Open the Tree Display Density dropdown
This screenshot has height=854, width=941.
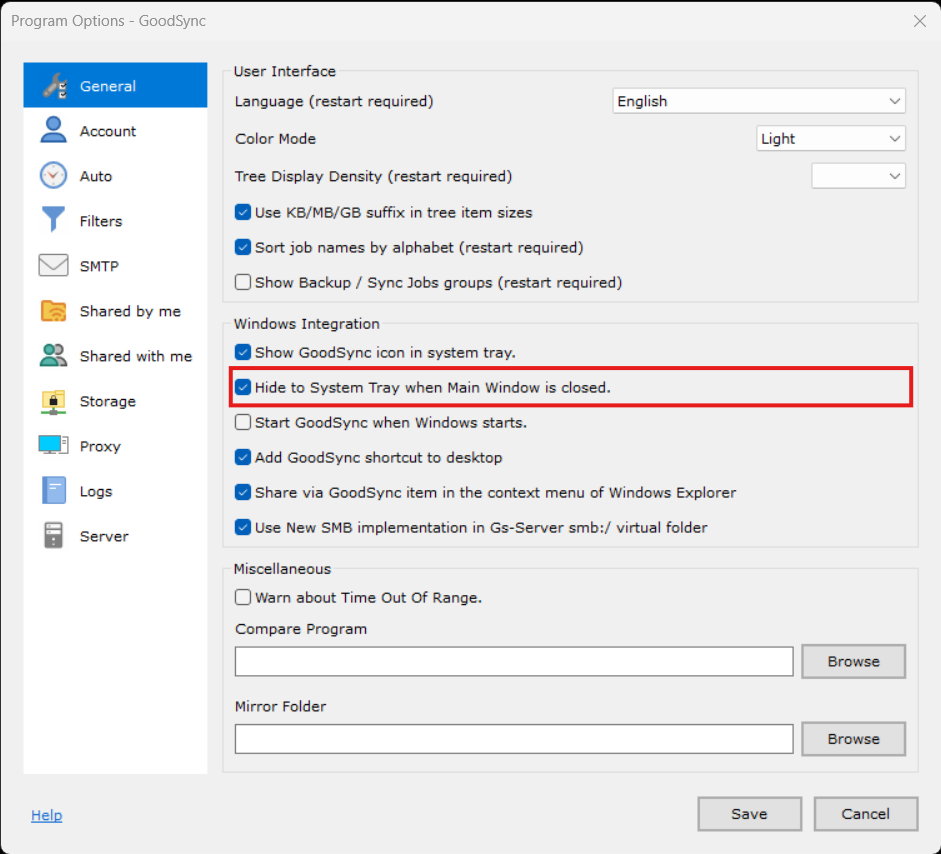[858, 176]
